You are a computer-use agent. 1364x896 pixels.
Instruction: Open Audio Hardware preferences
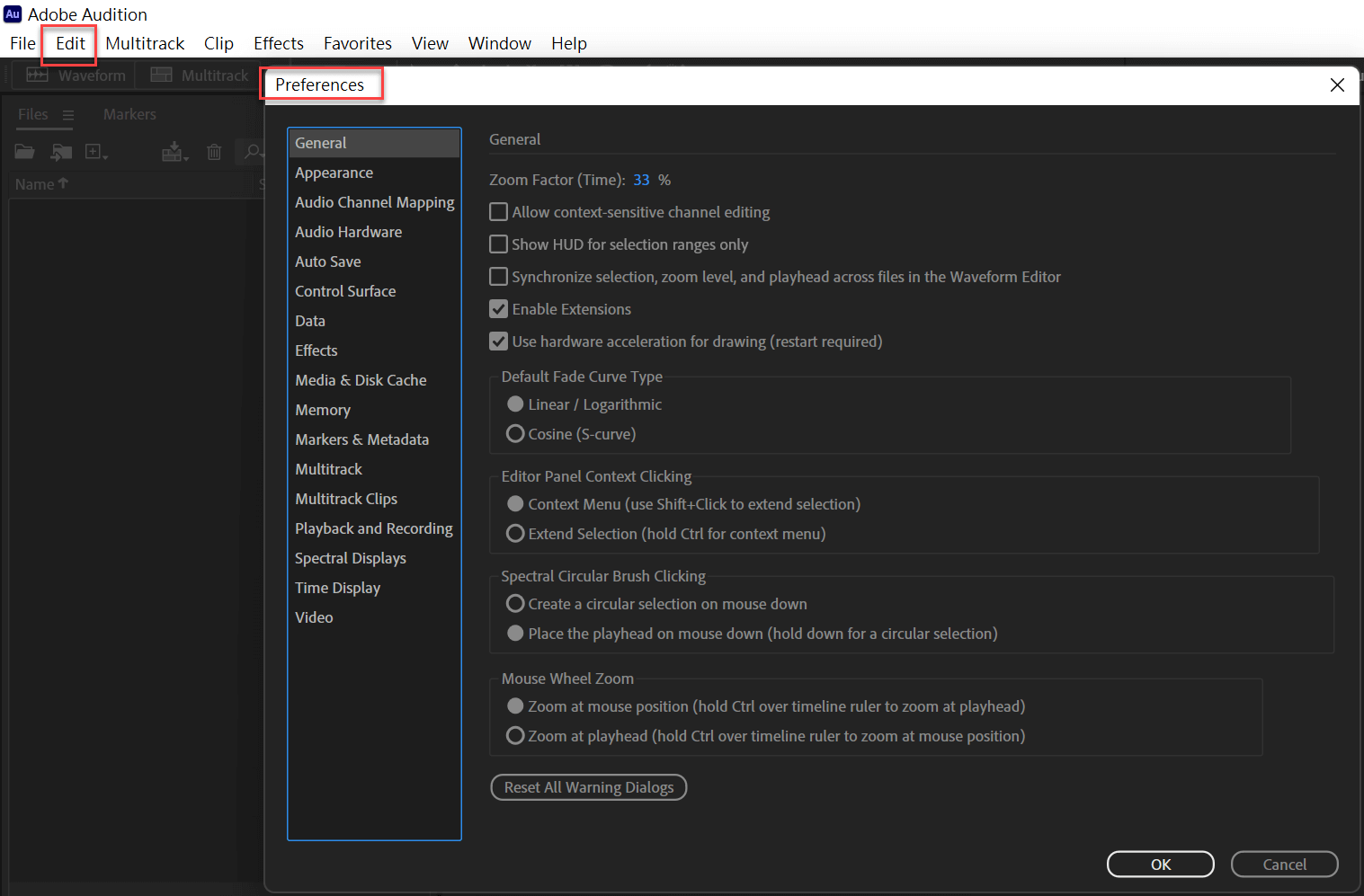tap(374, 232)
